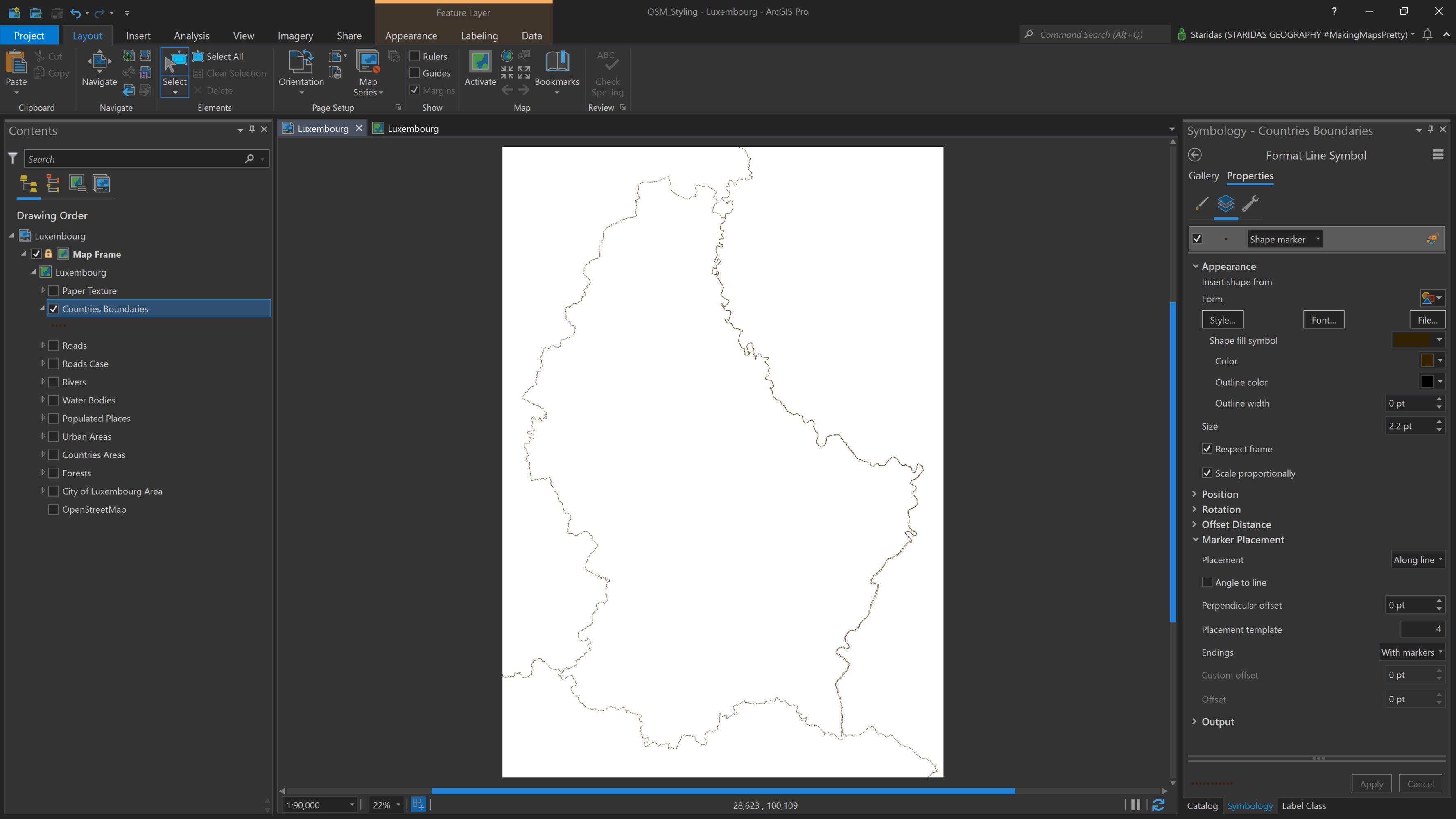Open Bookmarks on the Map ribbon group
The image size is (1456, 819).
click(557, 71)
